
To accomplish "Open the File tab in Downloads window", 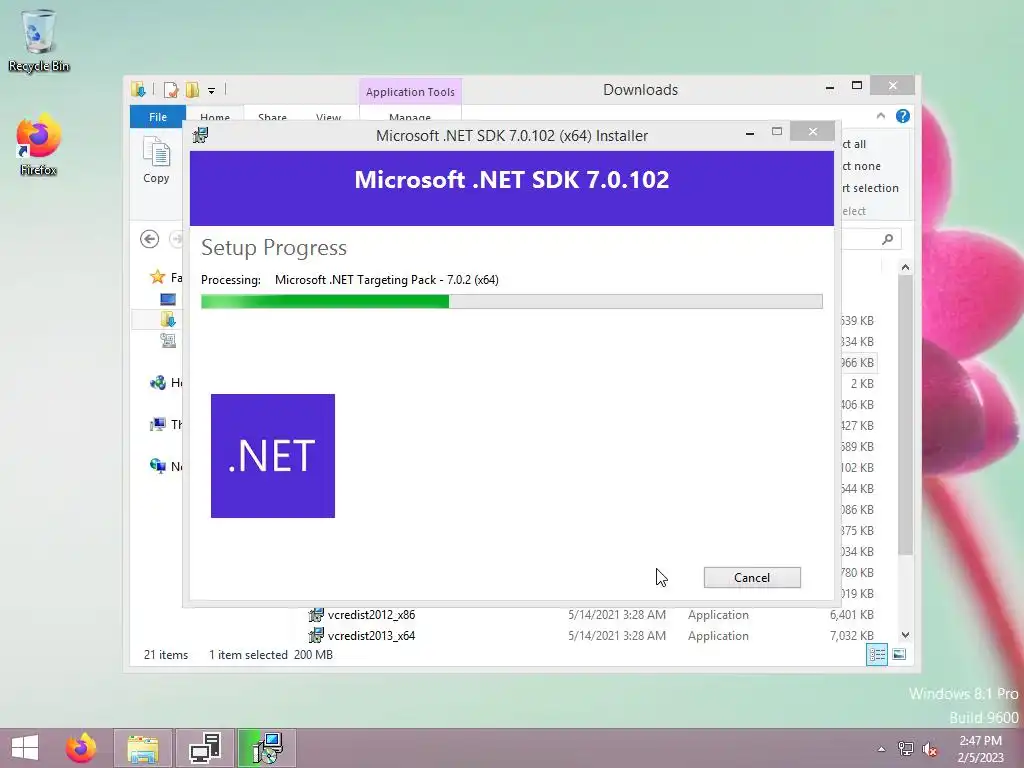I will pyautogui.click(x=157, y=116).
